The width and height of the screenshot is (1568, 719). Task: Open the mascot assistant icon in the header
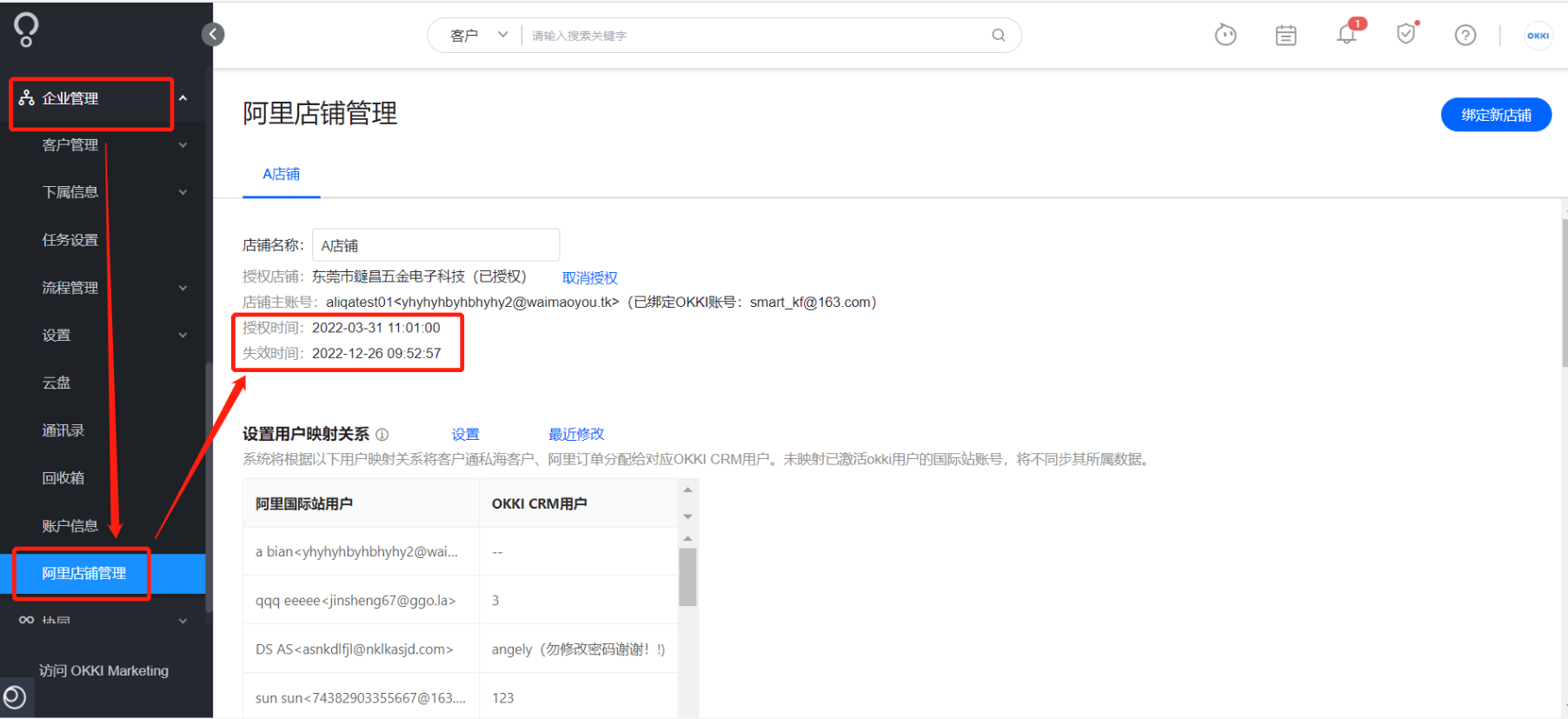click(x=1226, y=35)
